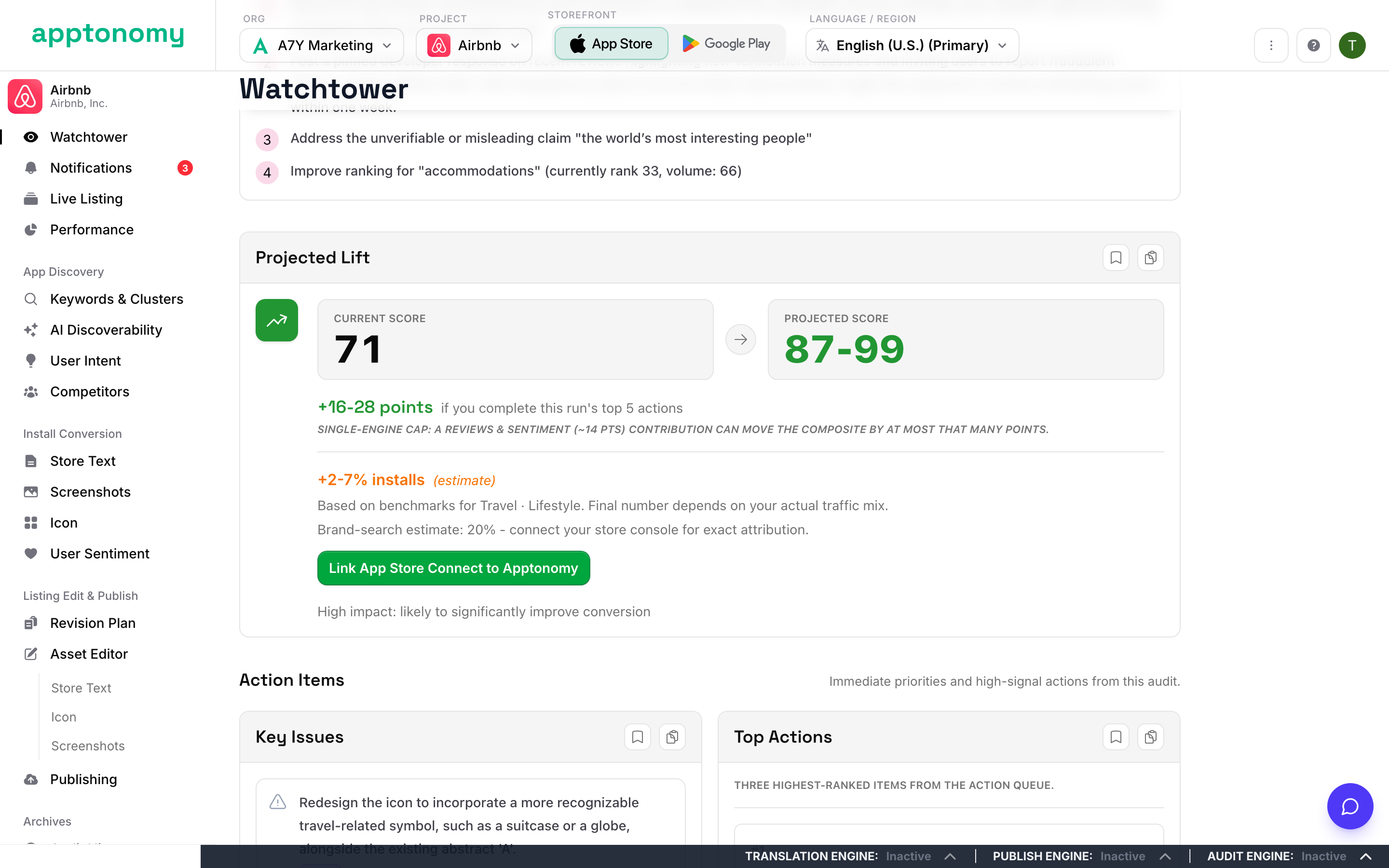Go to Performance page
Viewport: 1389px width, 868px height.
[92, 230]
